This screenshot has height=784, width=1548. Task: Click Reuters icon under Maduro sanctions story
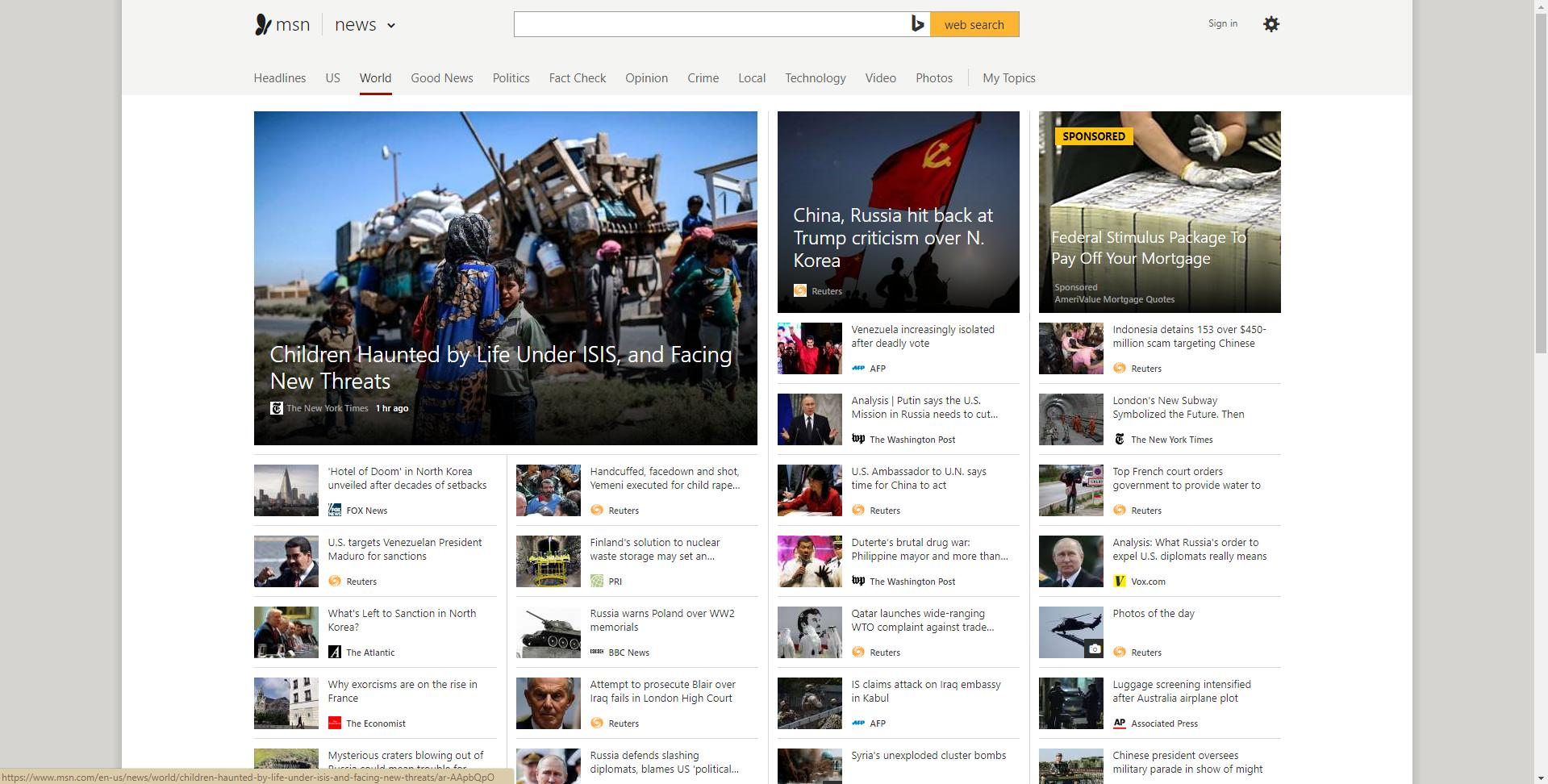[335, 581]
